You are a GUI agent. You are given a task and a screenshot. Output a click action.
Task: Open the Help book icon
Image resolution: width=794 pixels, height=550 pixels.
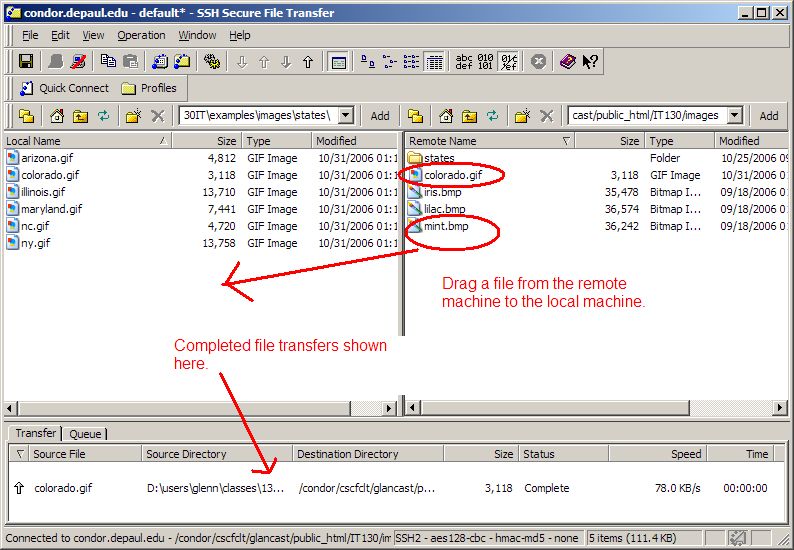pos(568,61)
